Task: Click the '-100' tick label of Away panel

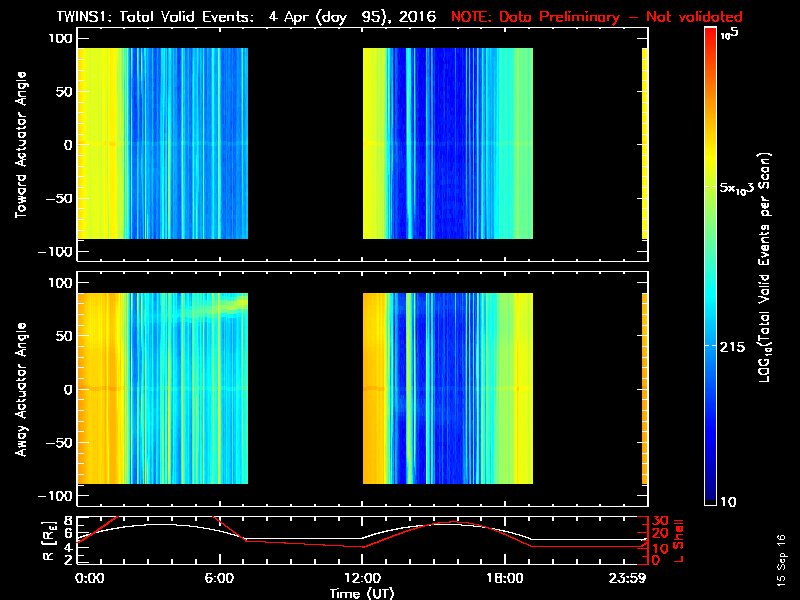Action: 55,496
